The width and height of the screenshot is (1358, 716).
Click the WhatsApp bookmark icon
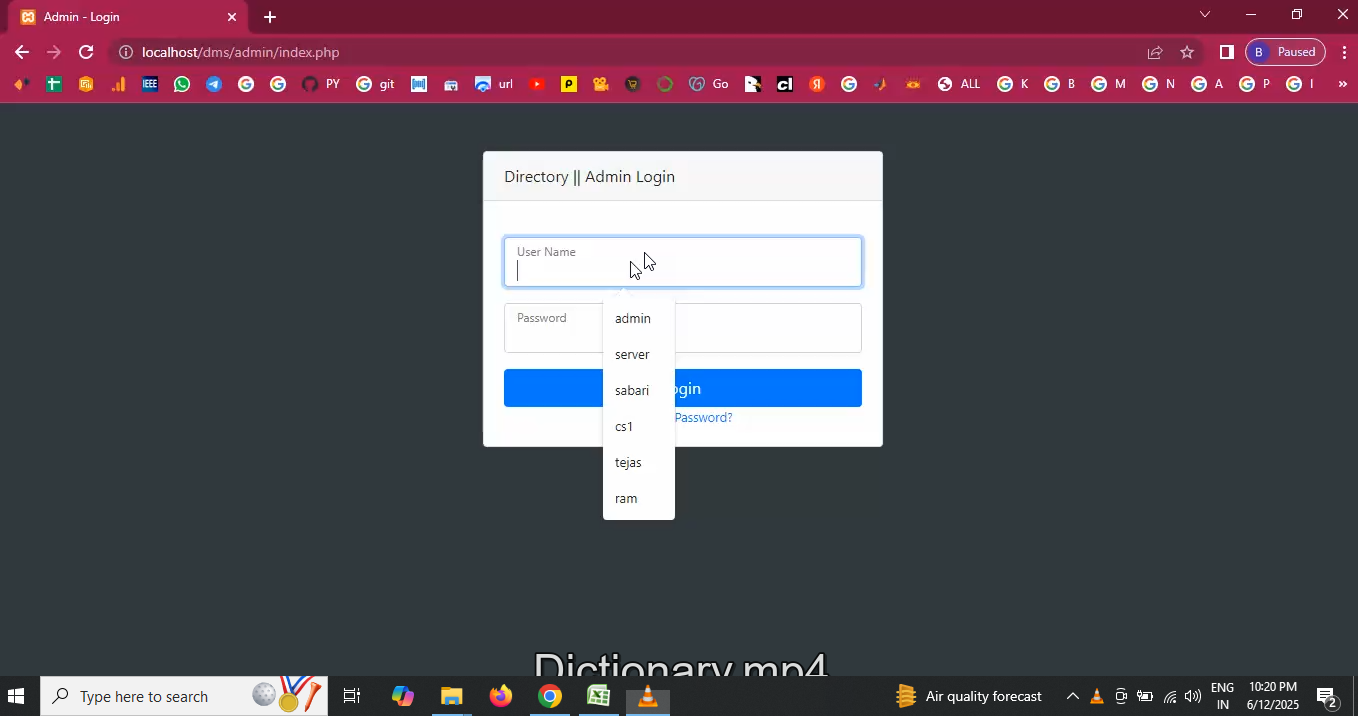click(x=181, y=85)
